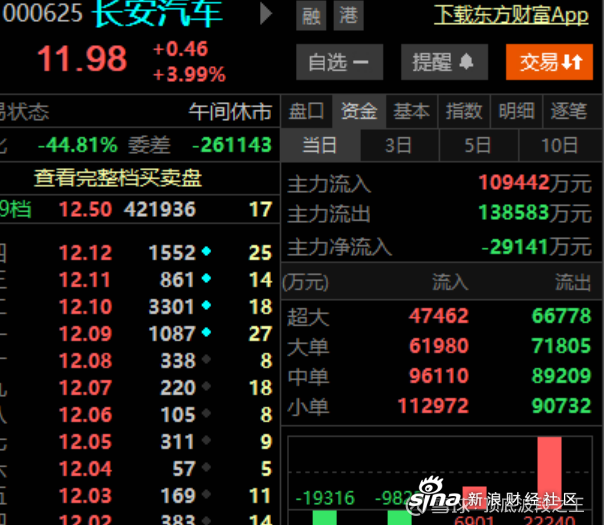Open 查看完整档买卖盘 link
This screenshot has width=604, height=525.
tap(118, 178)
